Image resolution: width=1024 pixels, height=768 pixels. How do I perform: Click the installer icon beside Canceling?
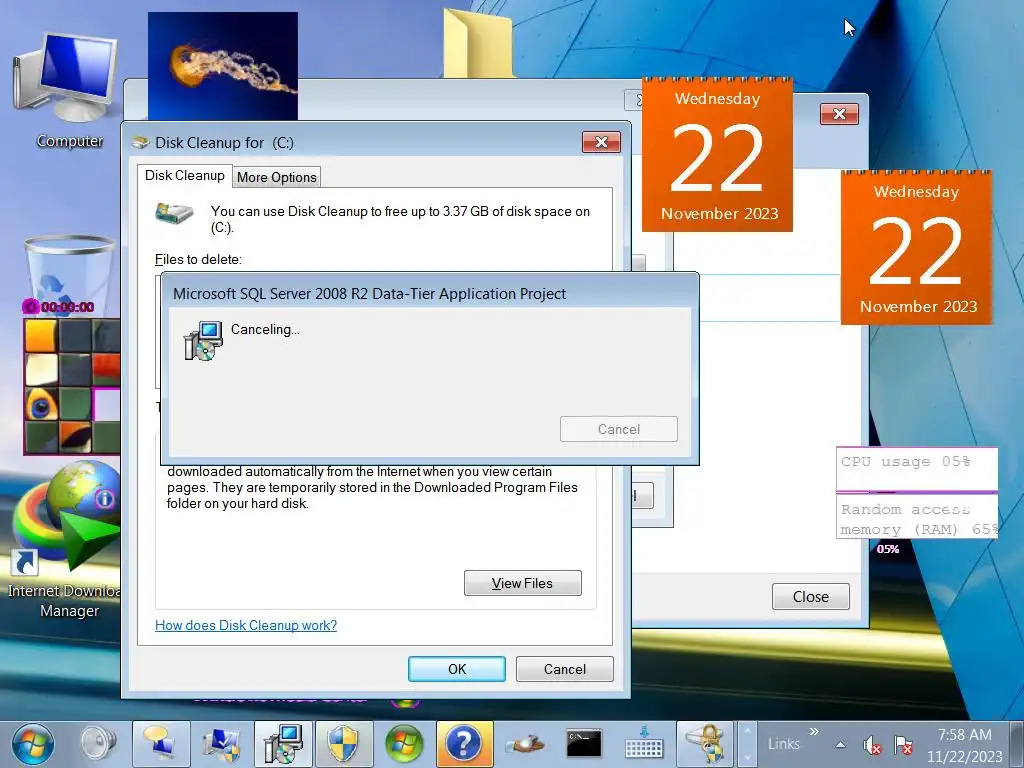click(203, 341)
